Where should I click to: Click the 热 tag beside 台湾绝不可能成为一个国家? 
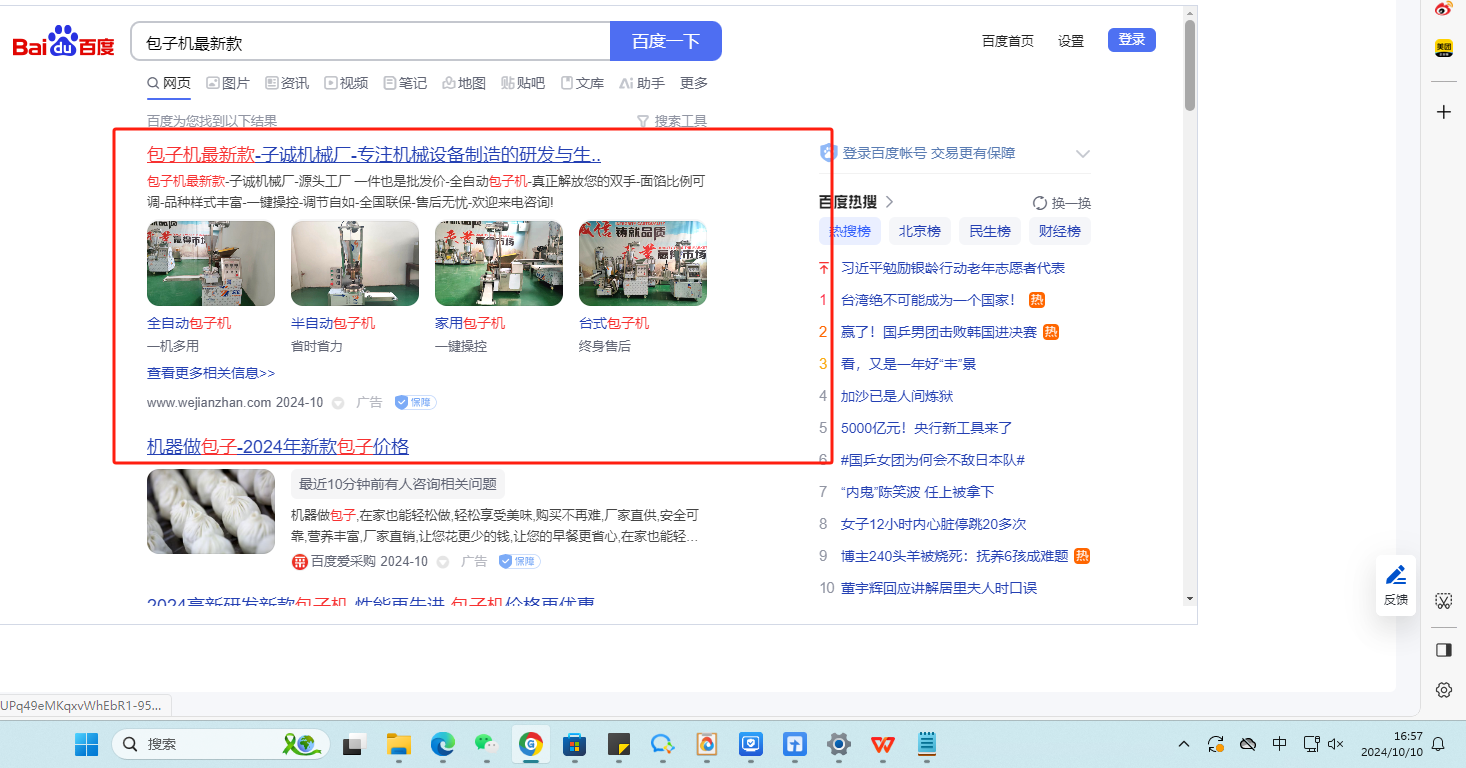point(1037,300)
